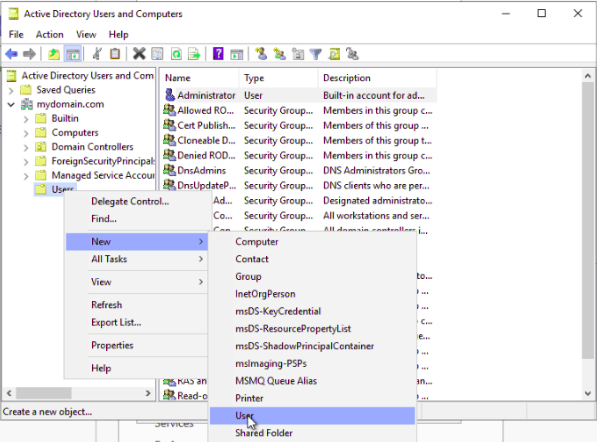Select Group in the New submenu
Screen dimensions: 597x442
(312, 277)
